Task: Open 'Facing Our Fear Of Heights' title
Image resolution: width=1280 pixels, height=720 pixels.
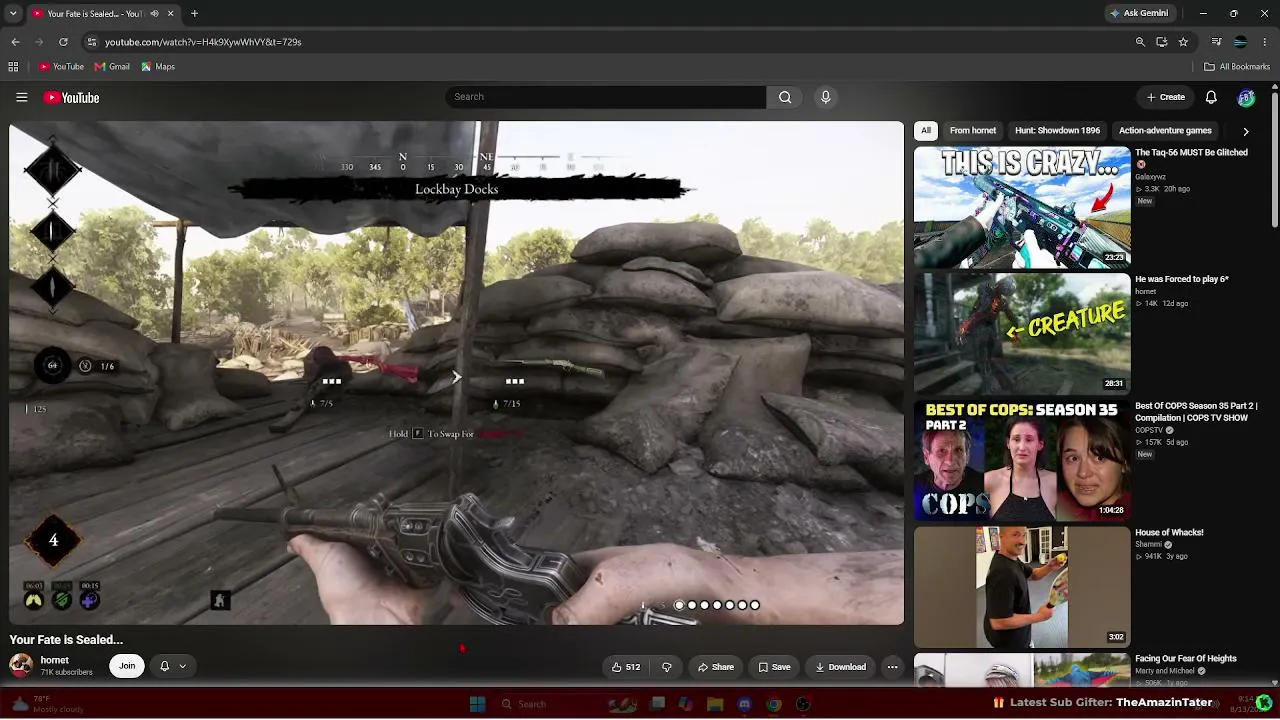Action: pos(1185,659)
